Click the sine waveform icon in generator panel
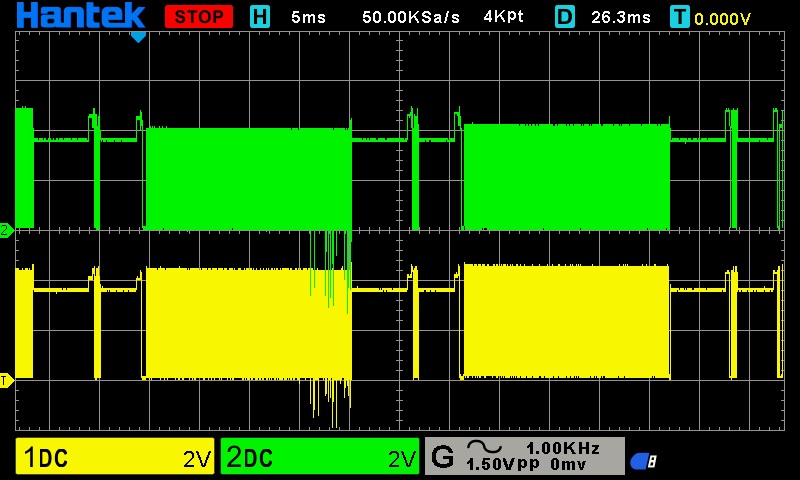 [x=485, y=447]
